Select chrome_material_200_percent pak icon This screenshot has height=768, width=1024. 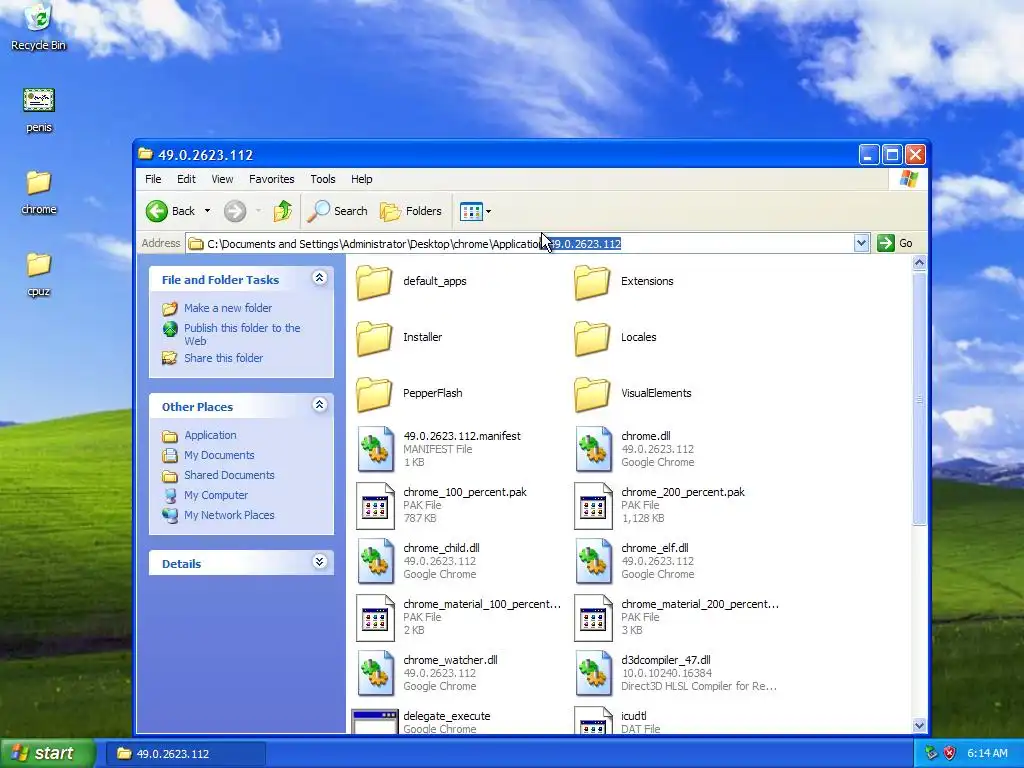tap(594, 618)
